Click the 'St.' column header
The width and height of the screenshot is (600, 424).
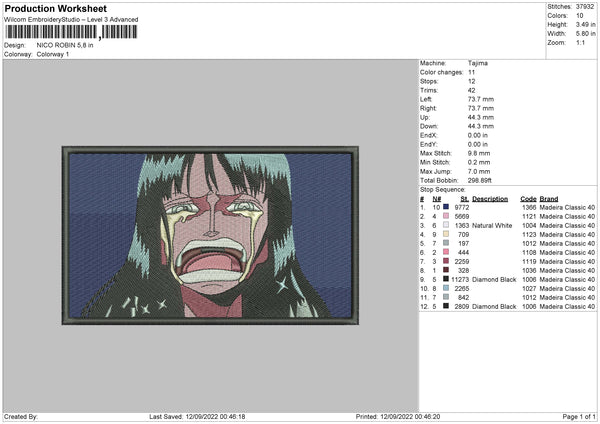[x=465, y=199]
